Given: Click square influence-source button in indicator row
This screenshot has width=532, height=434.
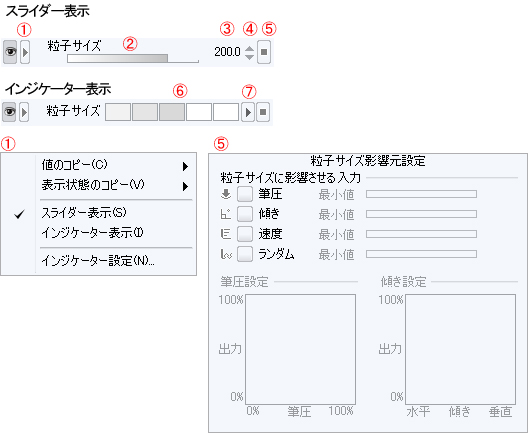Looking at the screenshot, I should [263, 112].
